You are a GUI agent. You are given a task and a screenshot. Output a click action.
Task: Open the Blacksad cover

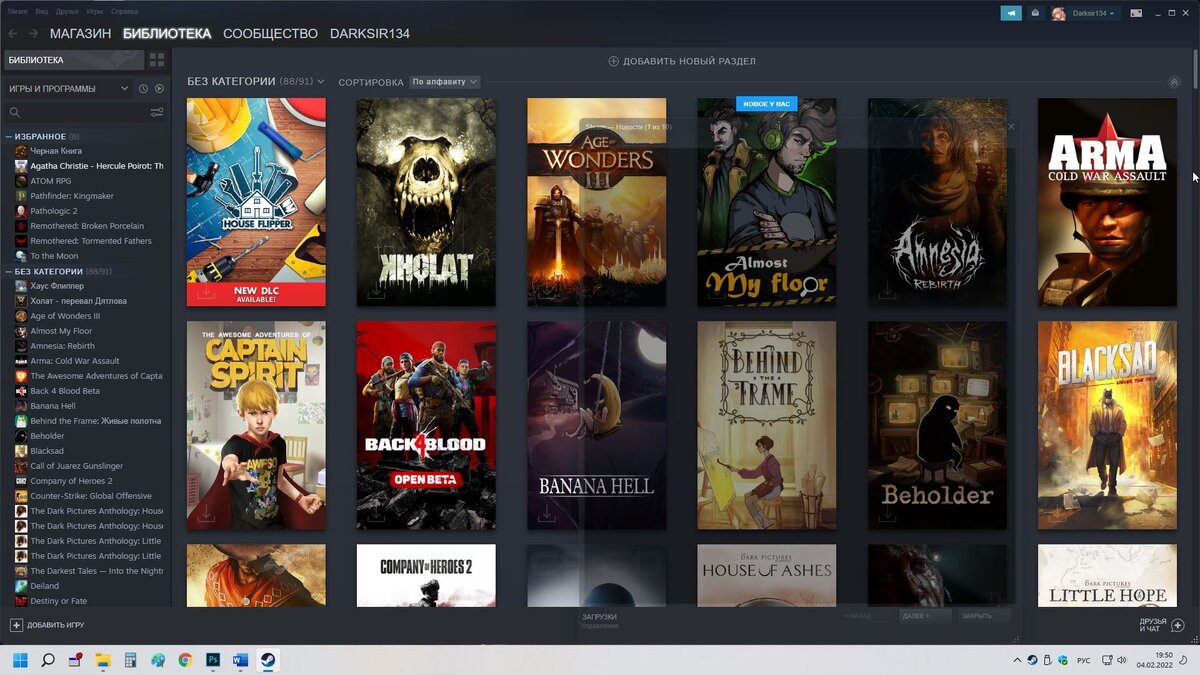click(1107, 425)
